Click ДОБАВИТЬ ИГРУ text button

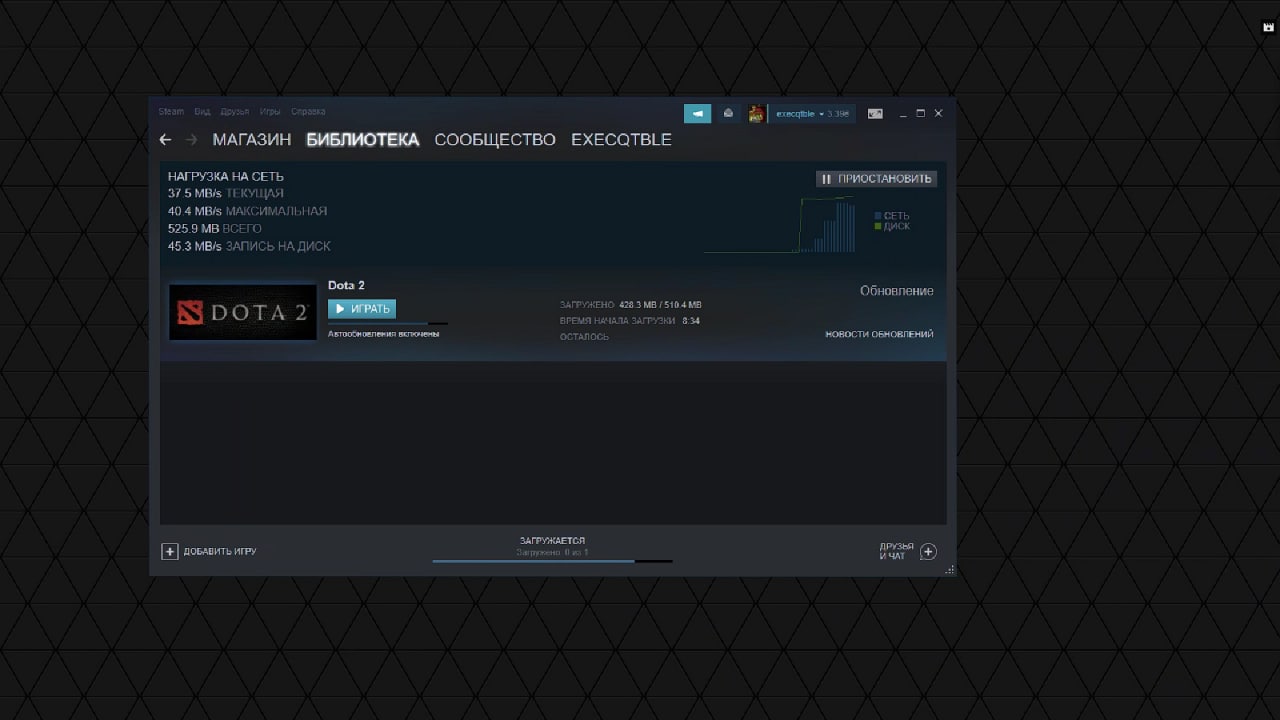pos(220,551)
